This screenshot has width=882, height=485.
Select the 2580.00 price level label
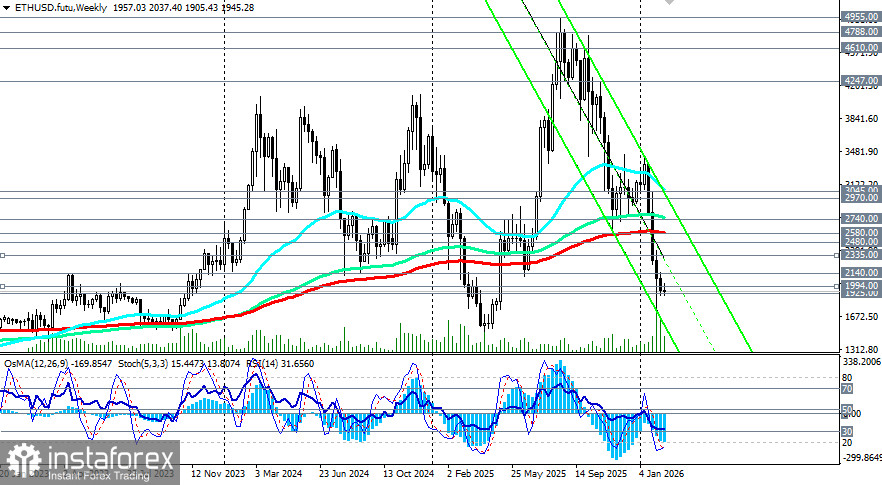click(x=861, y=232)
